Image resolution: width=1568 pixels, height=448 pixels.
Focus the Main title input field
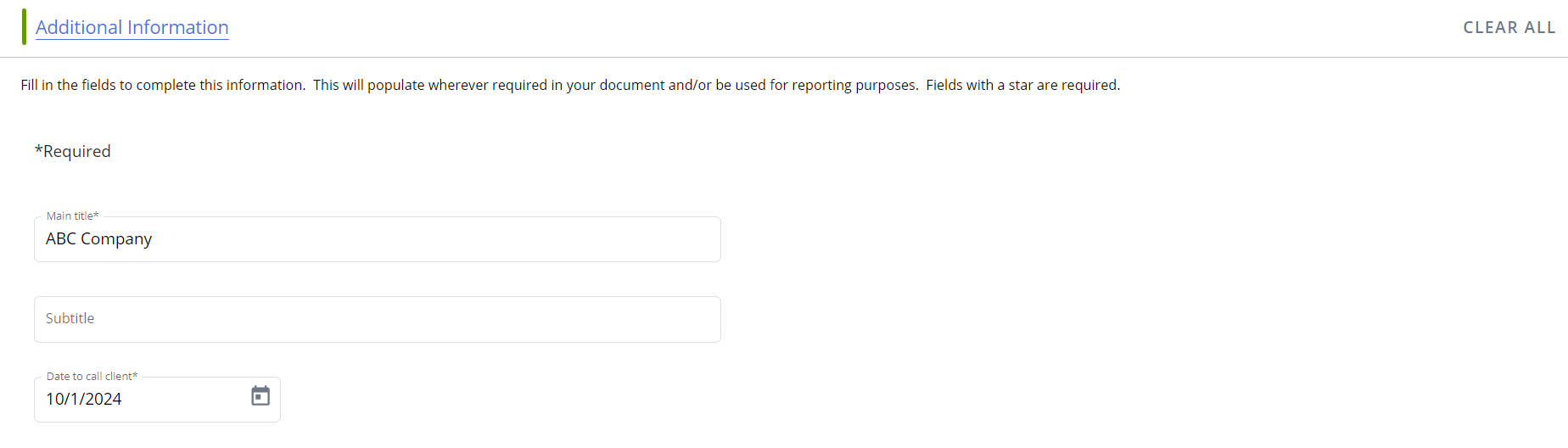(x=378, y=239)
